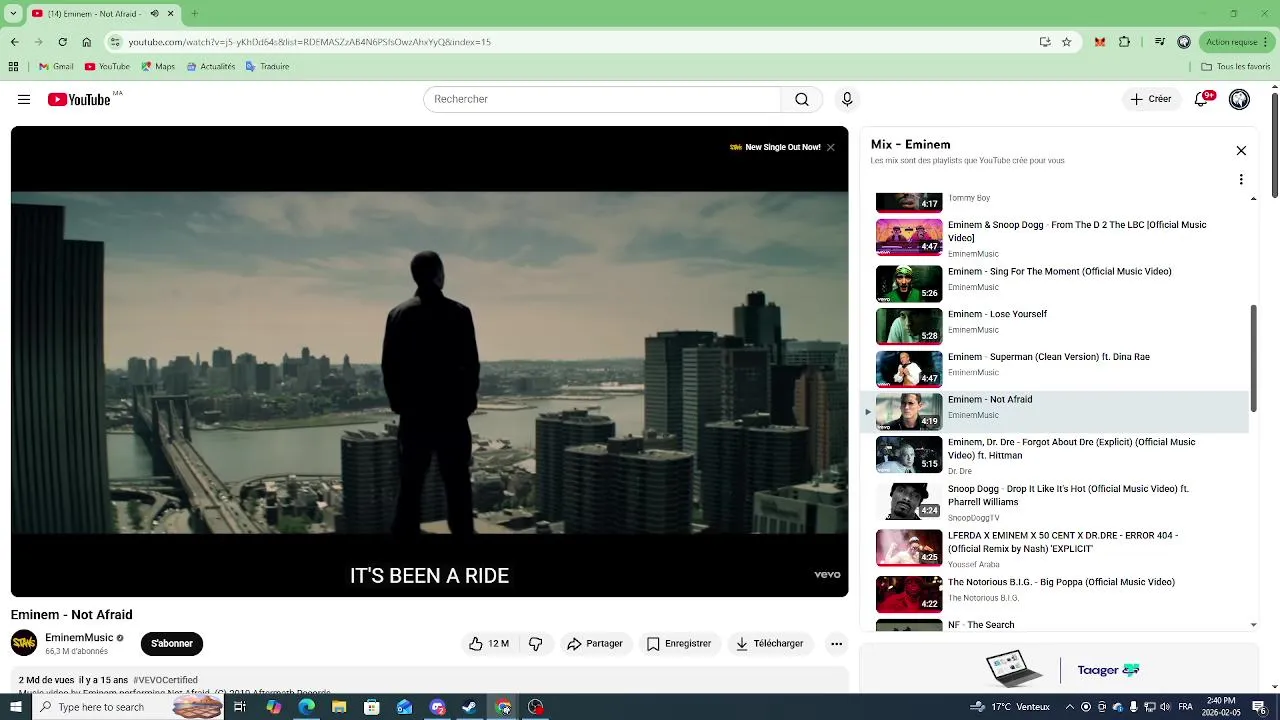Click Enregistrer to save the video
The height and width of the screenshot is (720, 1280).
(x=679, y=644)
